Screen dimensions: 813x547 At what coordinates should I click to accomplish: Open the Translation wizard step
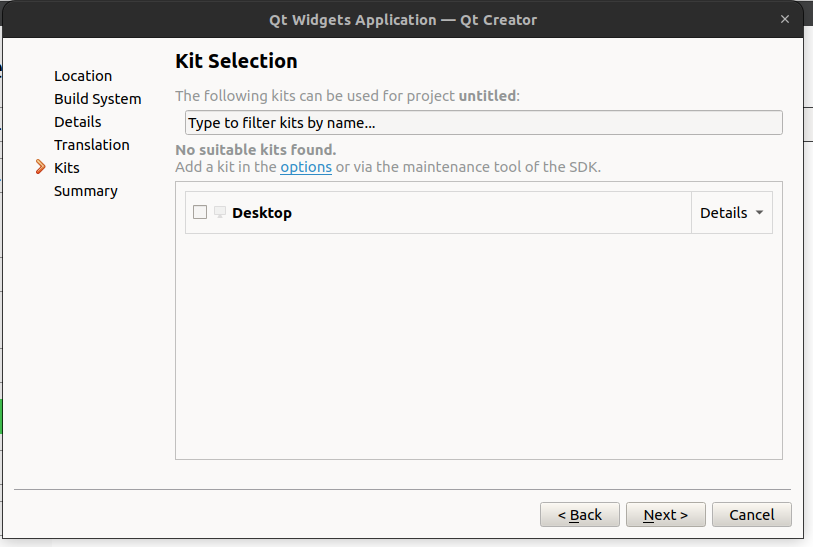[92, 145]
